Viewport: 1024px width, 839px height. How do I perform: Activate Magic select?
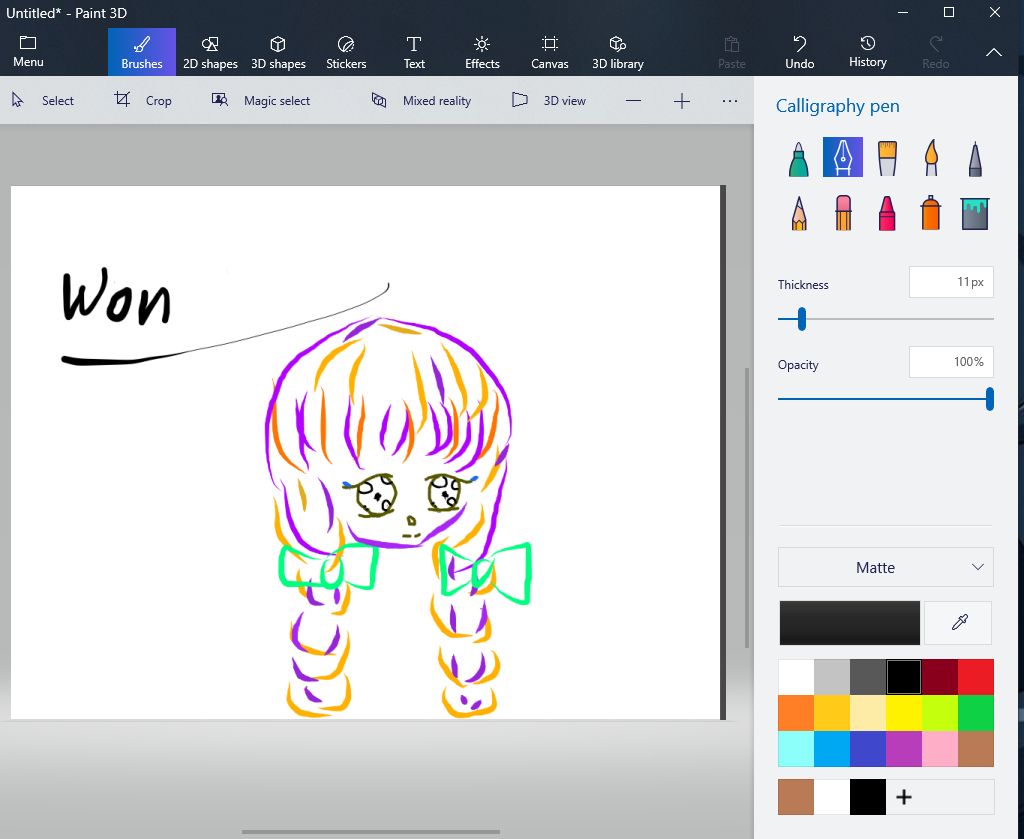click(261, 101)
